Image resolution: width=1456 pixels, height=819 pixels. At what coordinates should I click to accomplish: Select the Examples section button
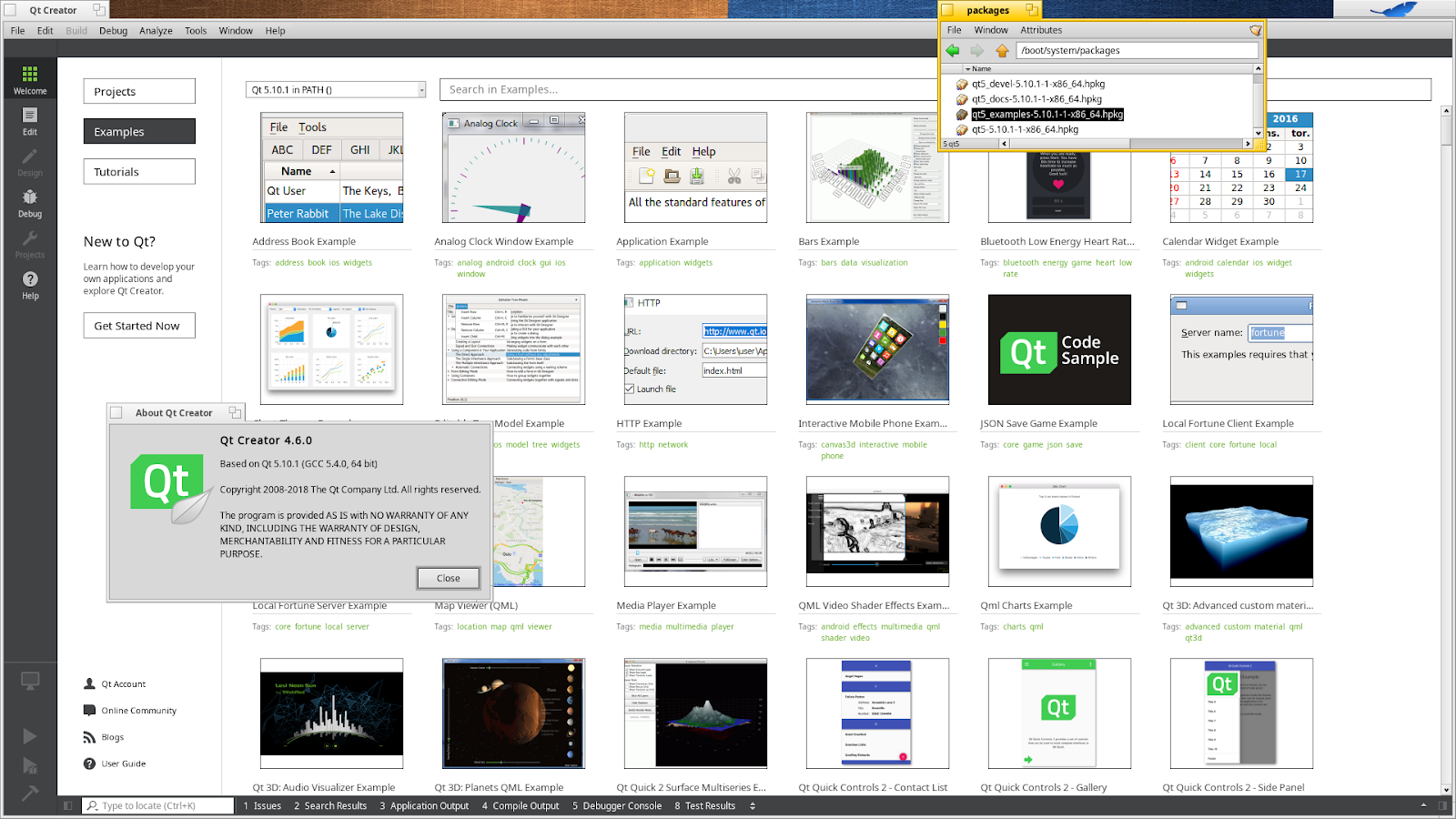pyautogui.click(x=139, y=131)
